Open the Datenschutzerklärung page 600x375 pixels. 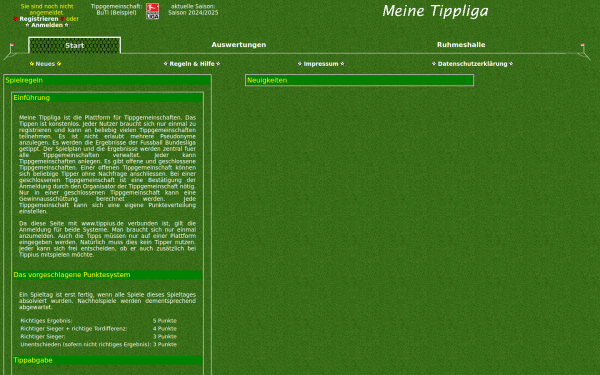click(x=473, y=64)
